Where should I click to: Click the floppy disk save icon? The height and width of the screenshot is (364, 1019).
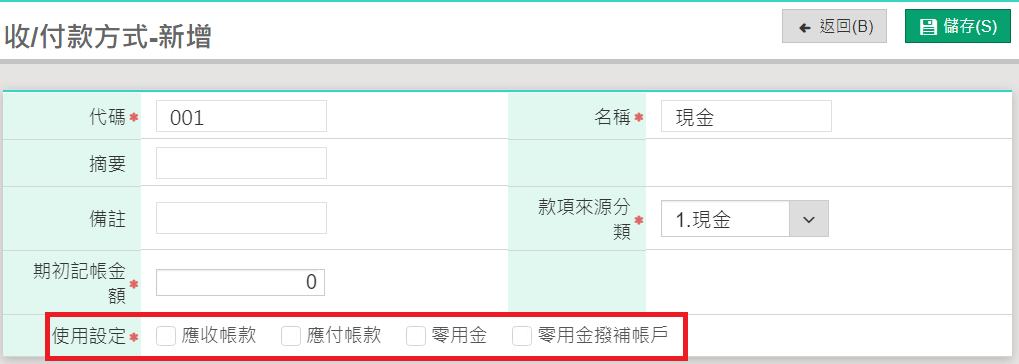coord(927,27)
